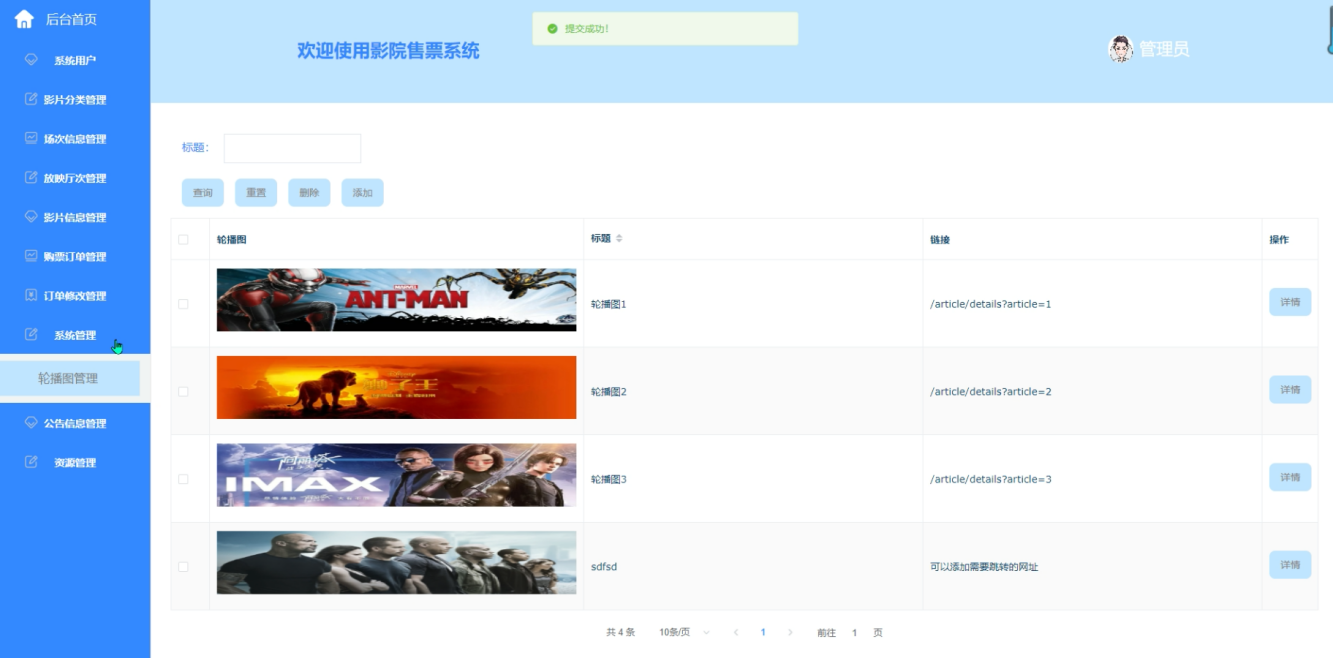1333x658 pixels.
Task: Expand the 订单修改管理 sidebar menu
Action: pos(75,295)
